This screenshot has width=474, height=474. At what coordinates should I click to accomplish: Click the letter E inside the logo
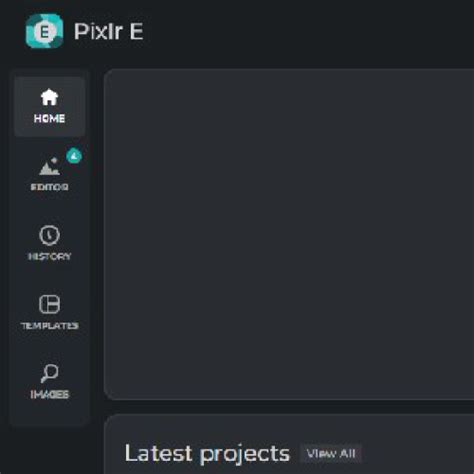(44, 32)
